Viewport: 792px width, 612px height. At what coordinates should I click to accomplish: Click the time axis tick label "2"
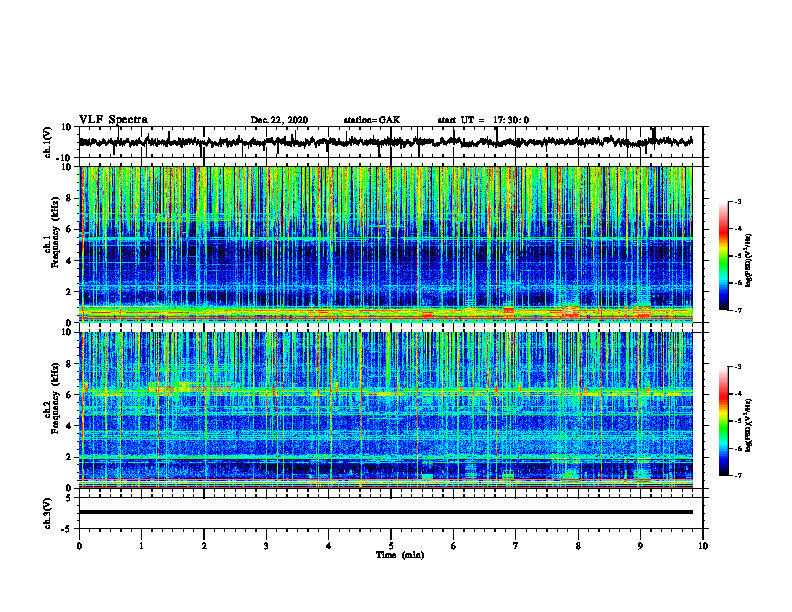(204, 546)
